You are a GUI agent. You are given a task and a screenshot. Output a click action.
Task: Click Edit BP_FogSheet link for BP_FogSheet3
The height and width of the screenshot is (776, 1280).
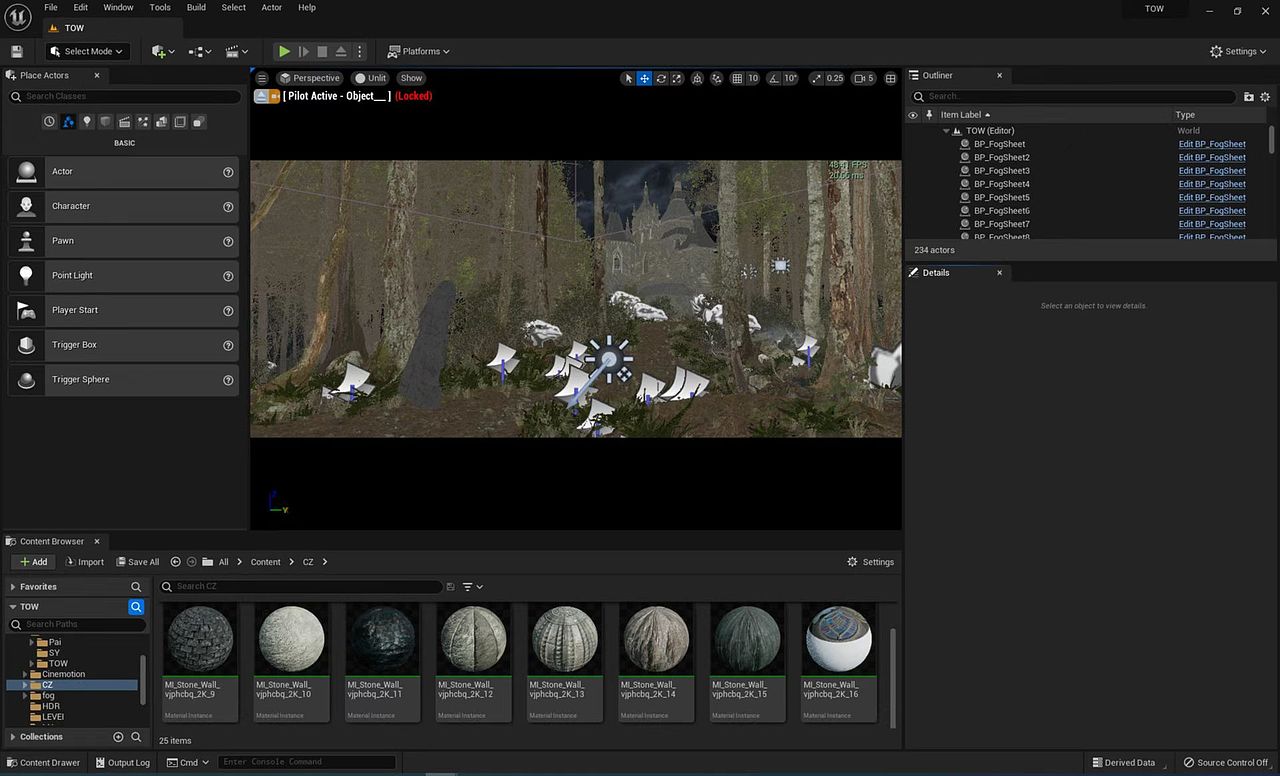pyautogui.click(x=1211, y=171)
